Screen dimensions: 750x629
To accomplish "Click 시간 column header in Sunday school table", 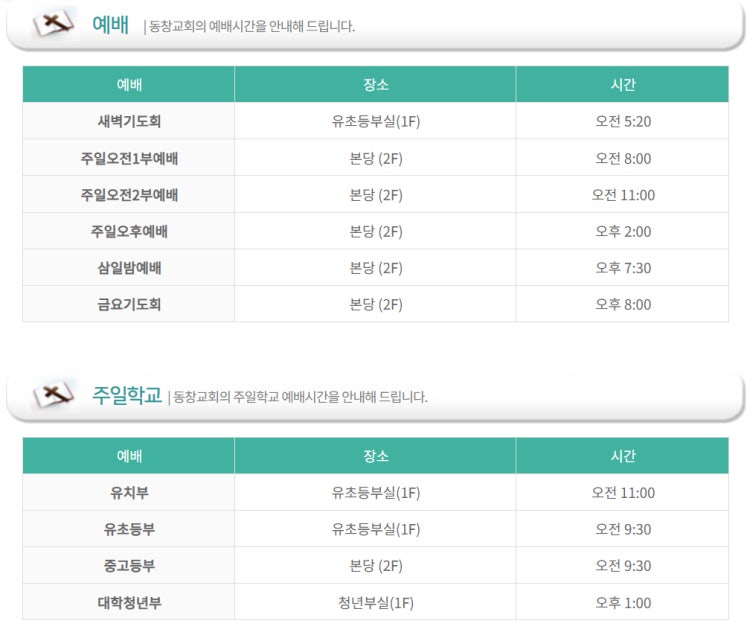I will click(x=623, y=456).
